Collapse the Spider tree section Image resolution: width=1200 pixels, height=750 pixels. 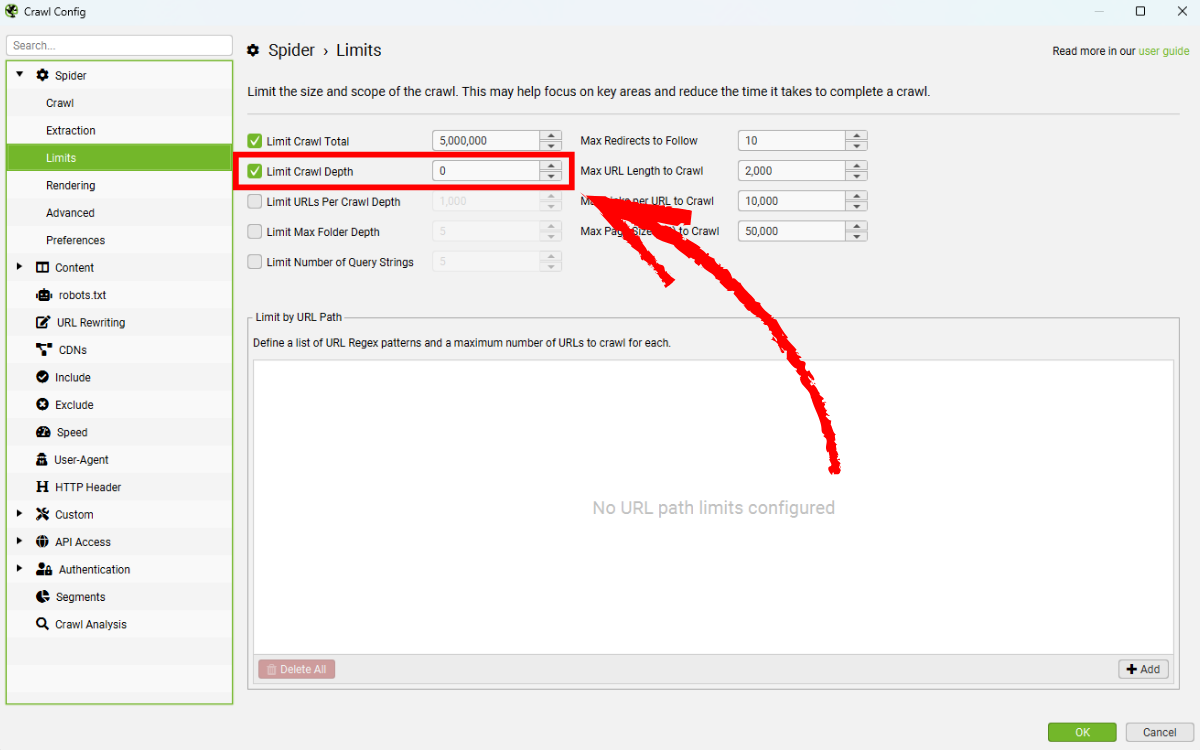coord(19,75)
